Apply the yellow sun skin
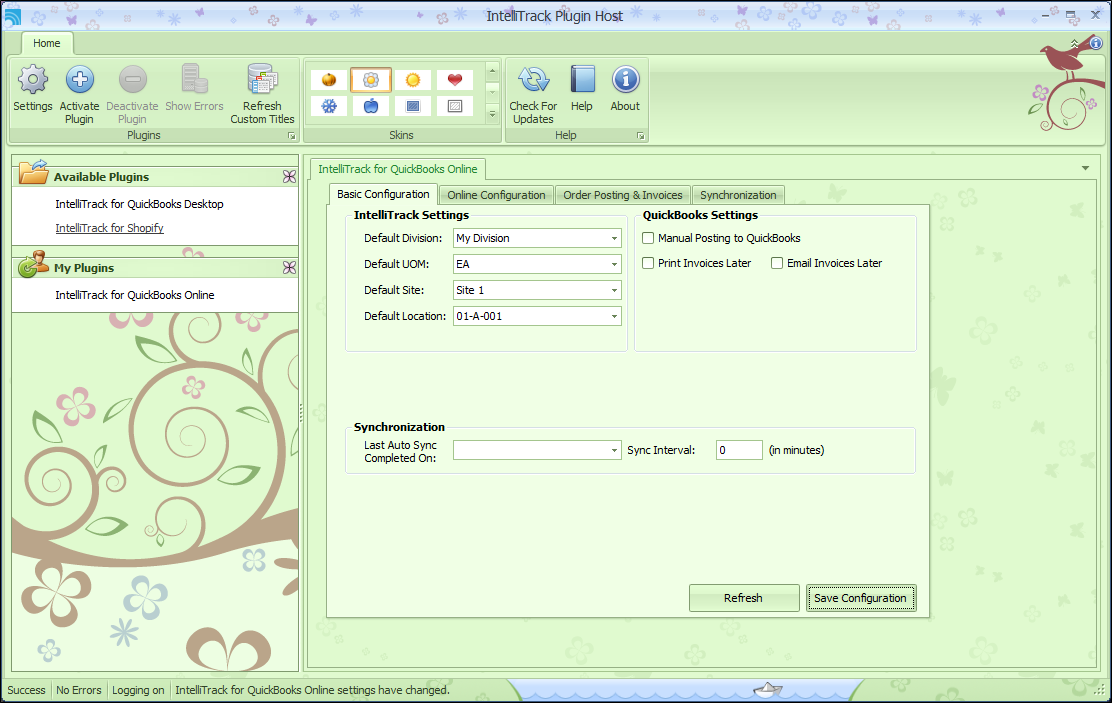 click(413, 80)
